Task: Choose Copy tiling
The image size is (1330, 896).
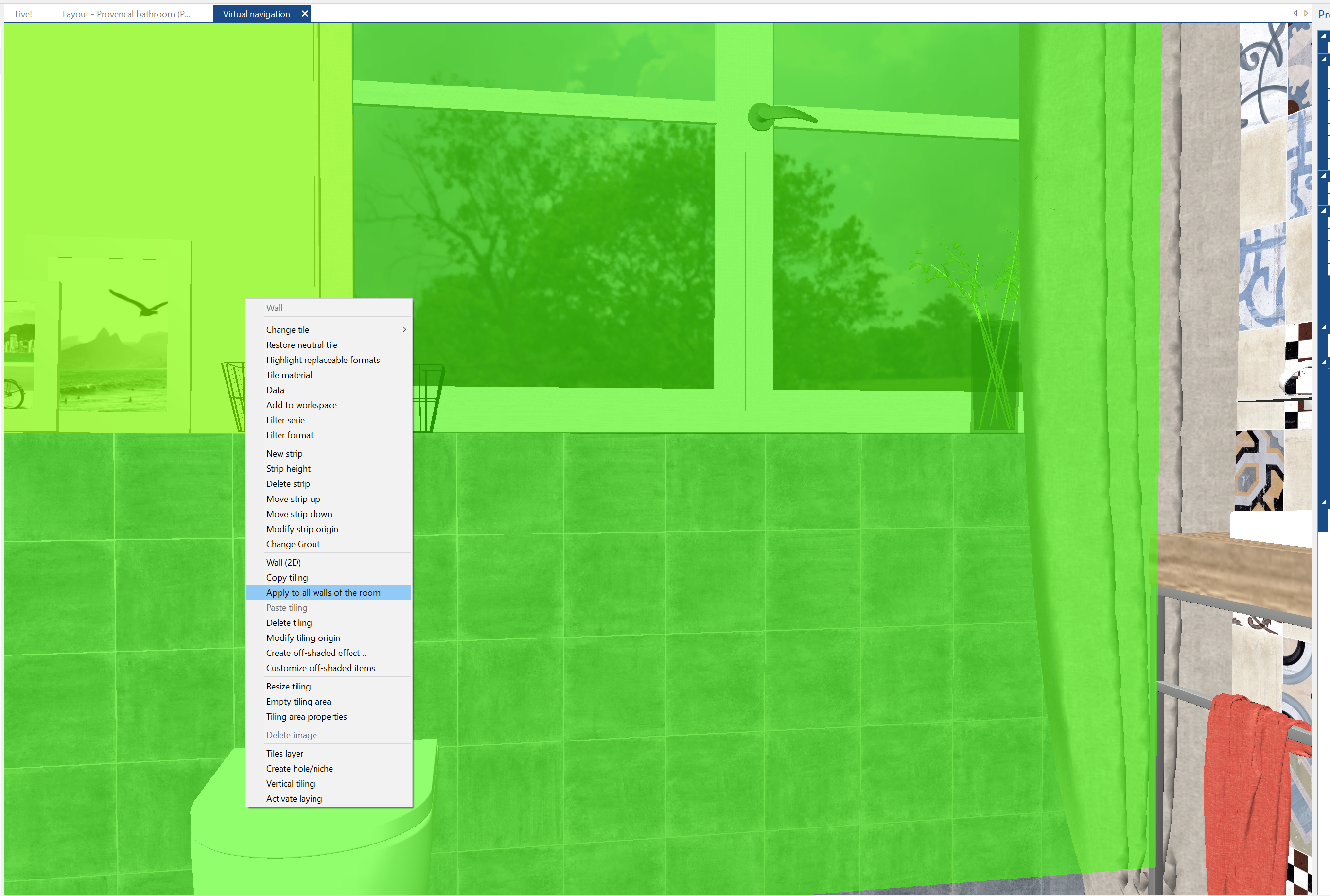Action: 329,578
